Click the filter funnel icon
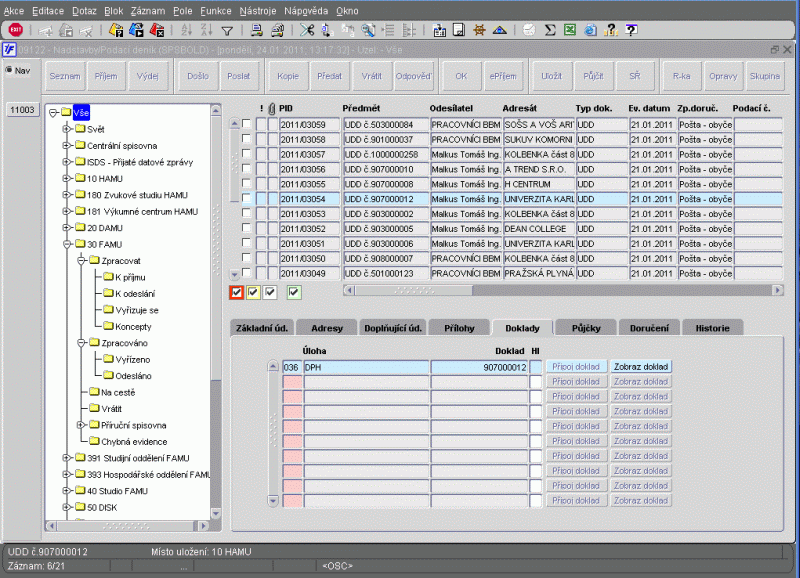This screenshot has height=578, width=800. pos(227,30)
